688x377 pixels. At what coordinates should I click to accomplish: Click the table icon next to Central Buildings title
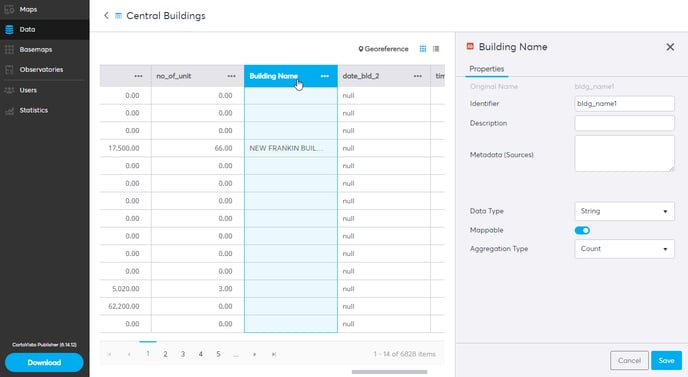(x=118, y=16)
